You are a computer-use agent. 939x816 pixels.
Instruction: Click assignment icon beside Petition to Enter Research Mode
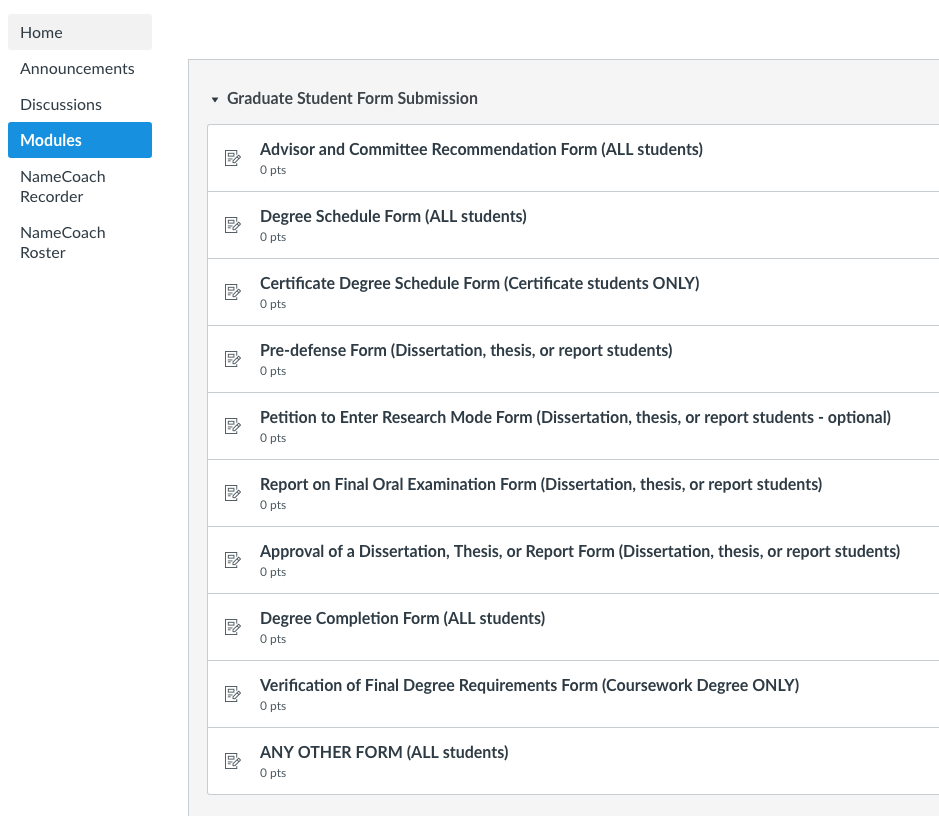point(232,426)
